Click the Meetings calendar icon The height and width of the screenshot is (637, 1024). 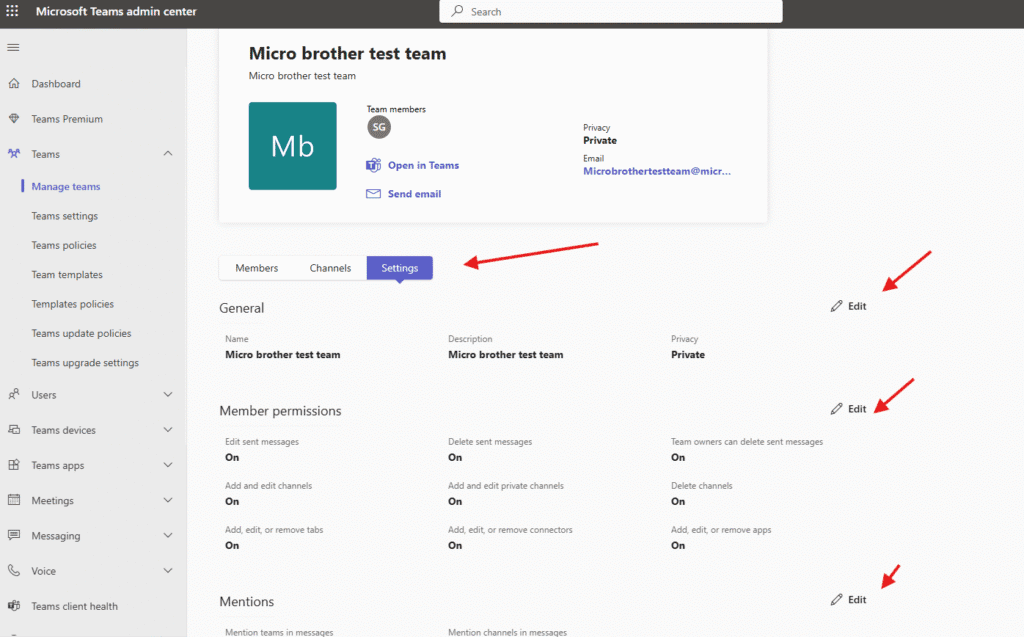(14, 501)
